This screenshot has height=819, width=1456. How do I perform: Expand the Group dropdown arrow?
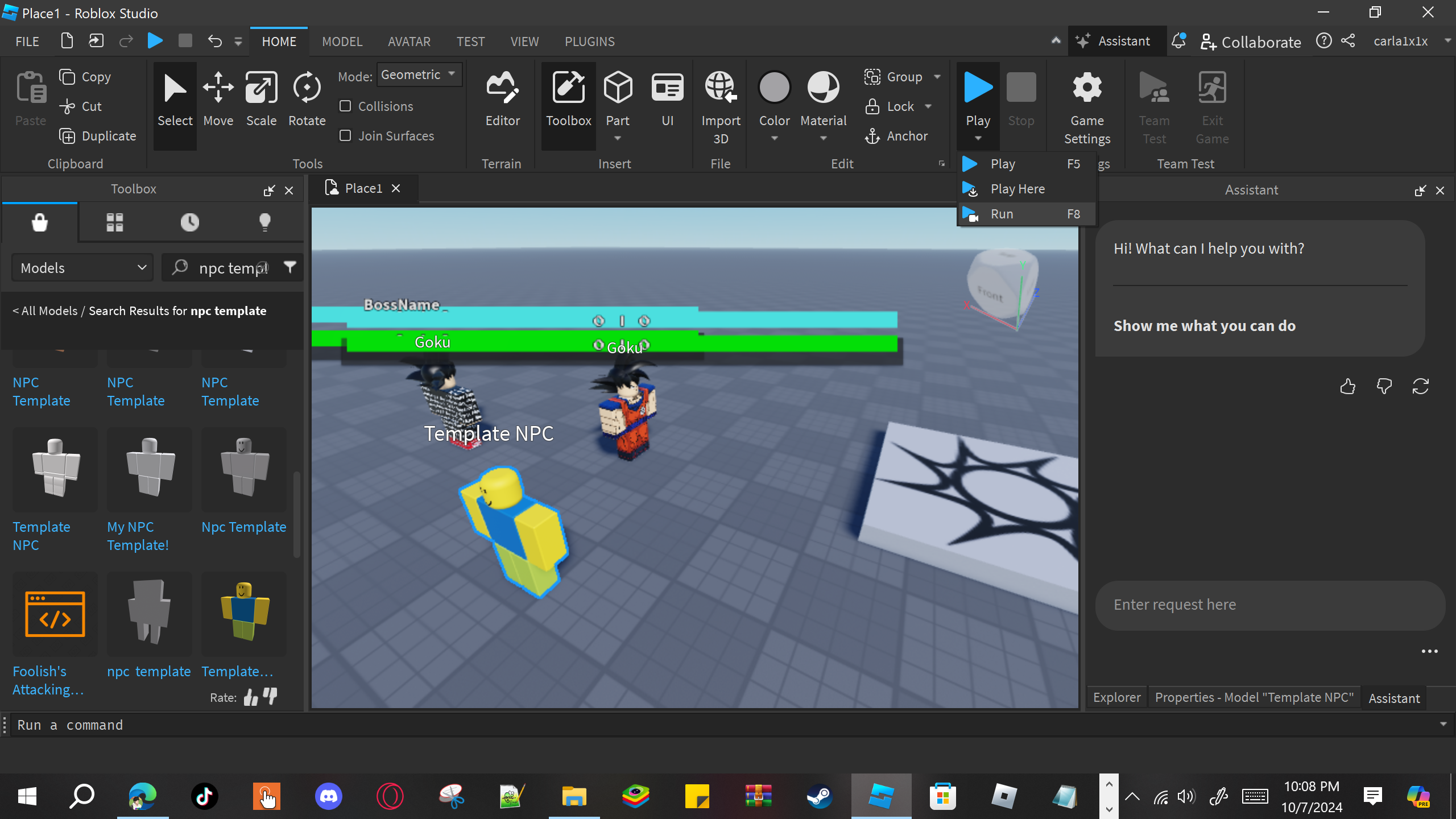(x=937, y=77)
